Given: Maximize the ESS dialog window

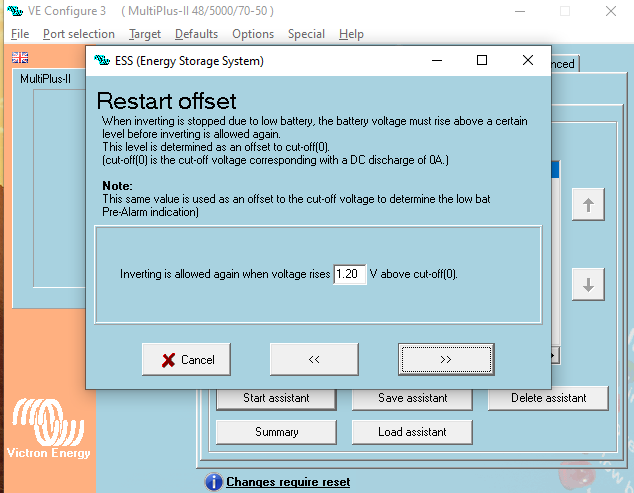Looking at the screenshot, I should click(482, 61).
